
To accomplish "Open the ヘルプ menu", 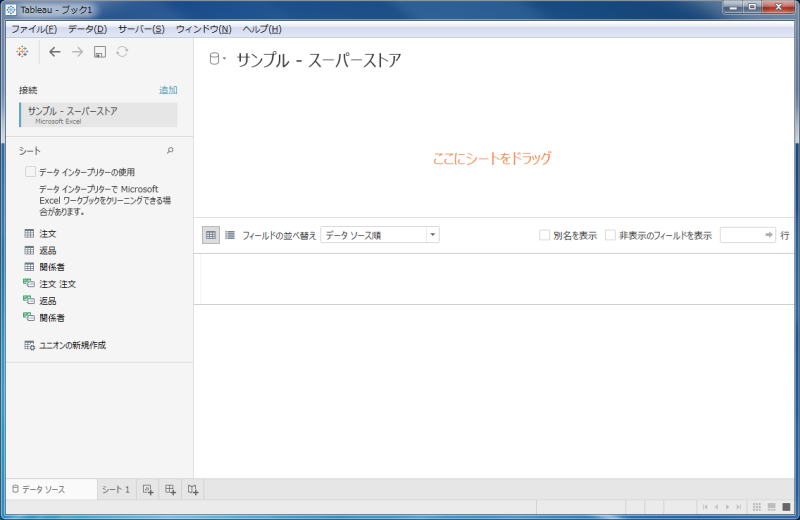I will pos(262,29).
